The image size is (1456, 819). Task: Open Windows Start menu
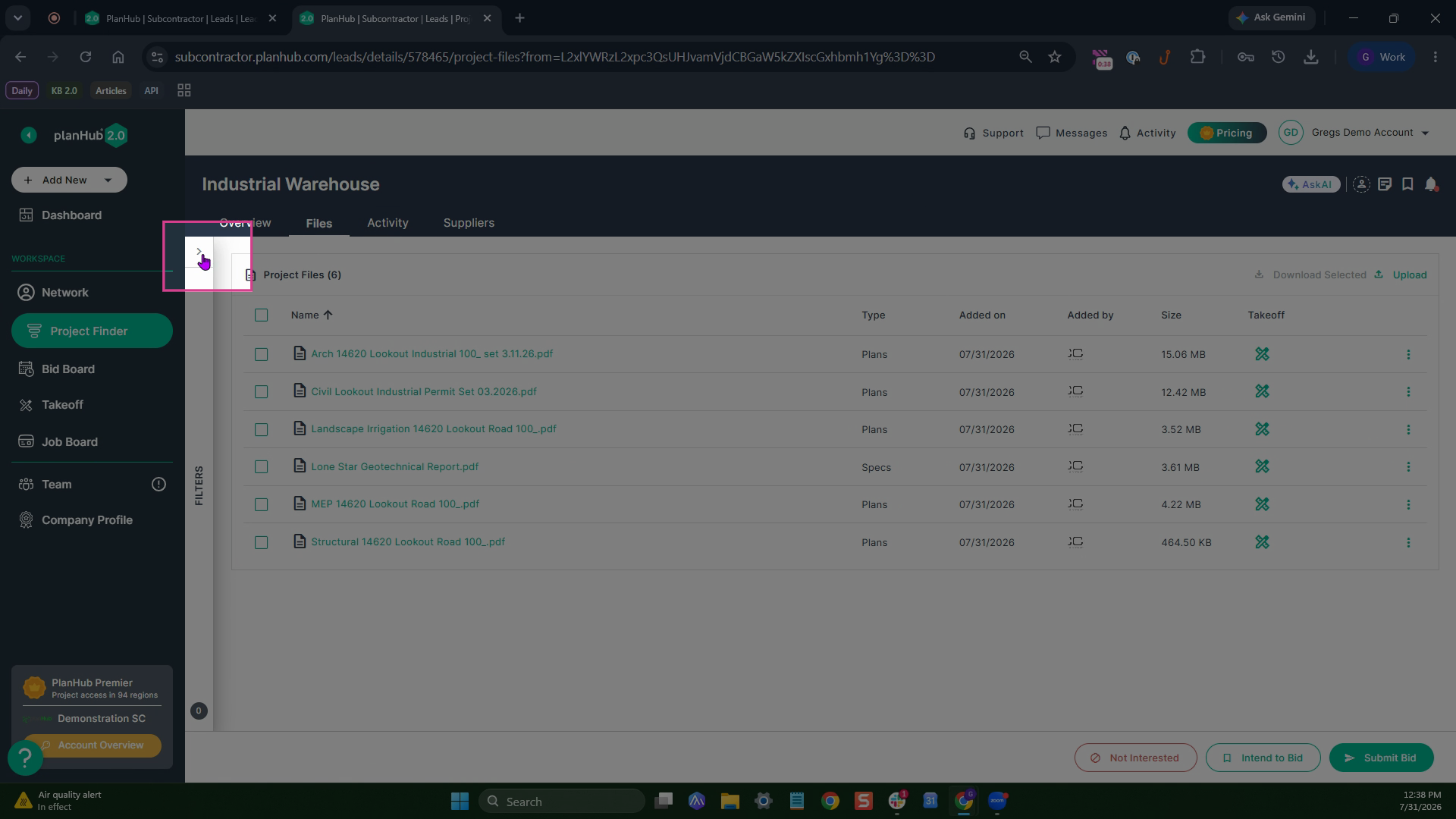[x=460, y=801]
